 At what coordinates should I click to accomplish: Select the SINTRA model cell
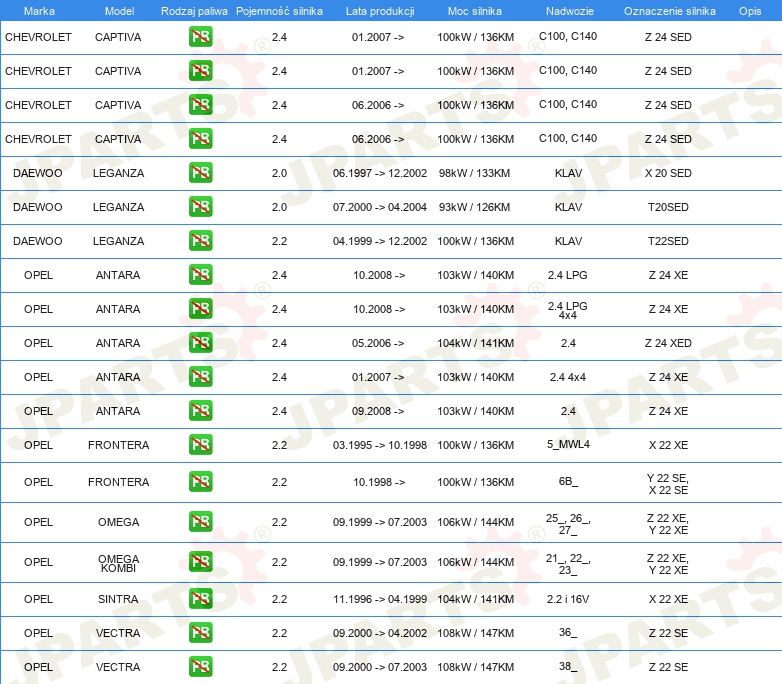(118, 599)
